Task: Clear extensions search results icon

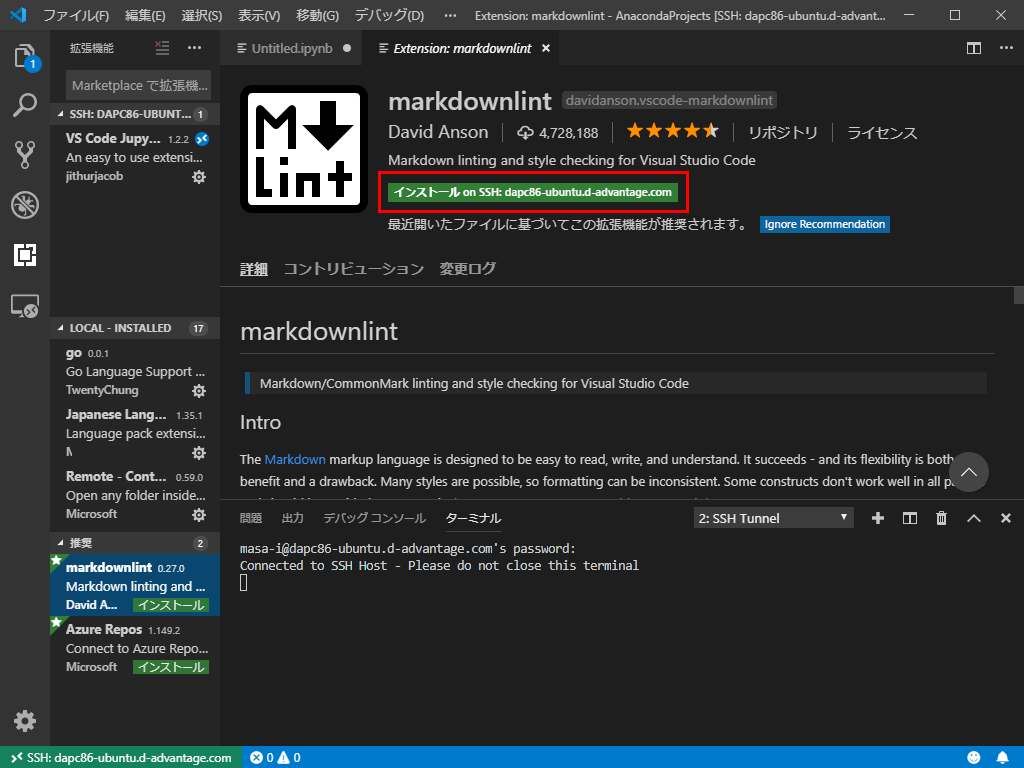Action: (x=162, y=48)
